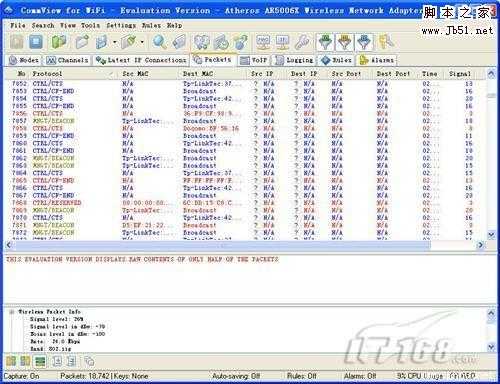
Task: Open Find with the magnifying glass icon
Action: pyautogui.click(x=160, y=42)
